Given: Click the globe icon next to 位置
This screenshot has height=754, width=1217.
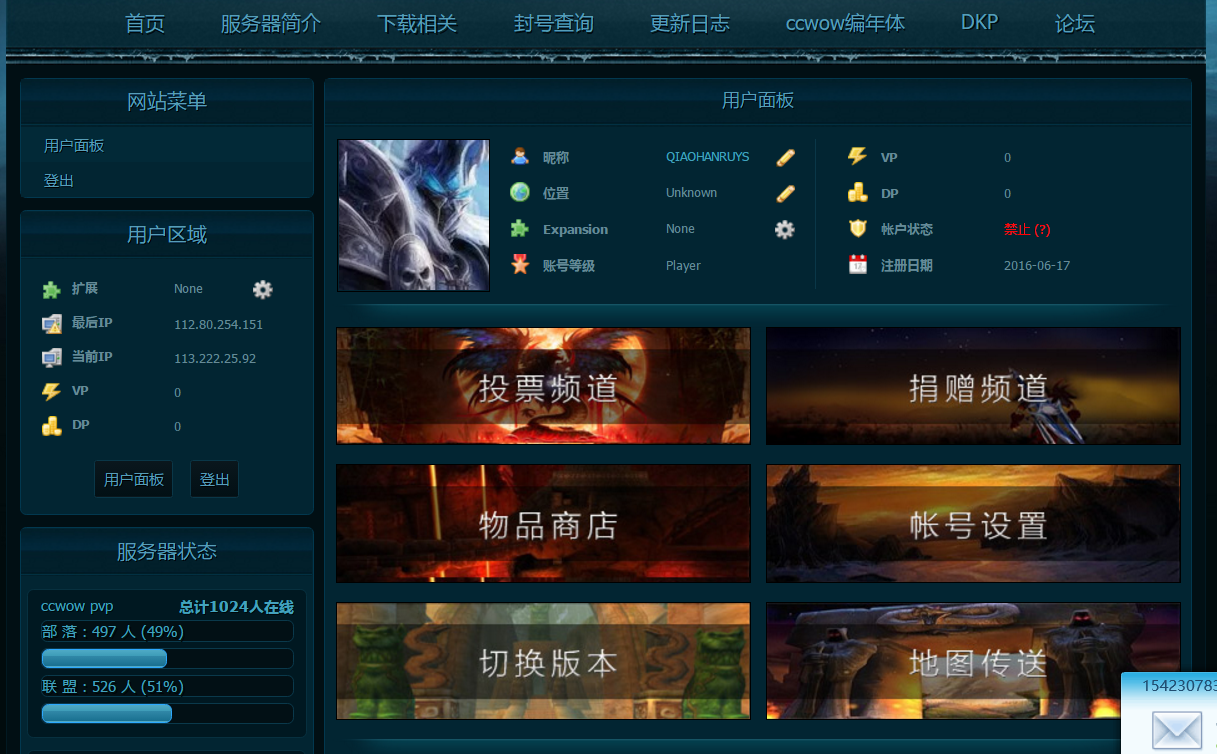Looking at the screenshot, I should [x=520, y=192].
